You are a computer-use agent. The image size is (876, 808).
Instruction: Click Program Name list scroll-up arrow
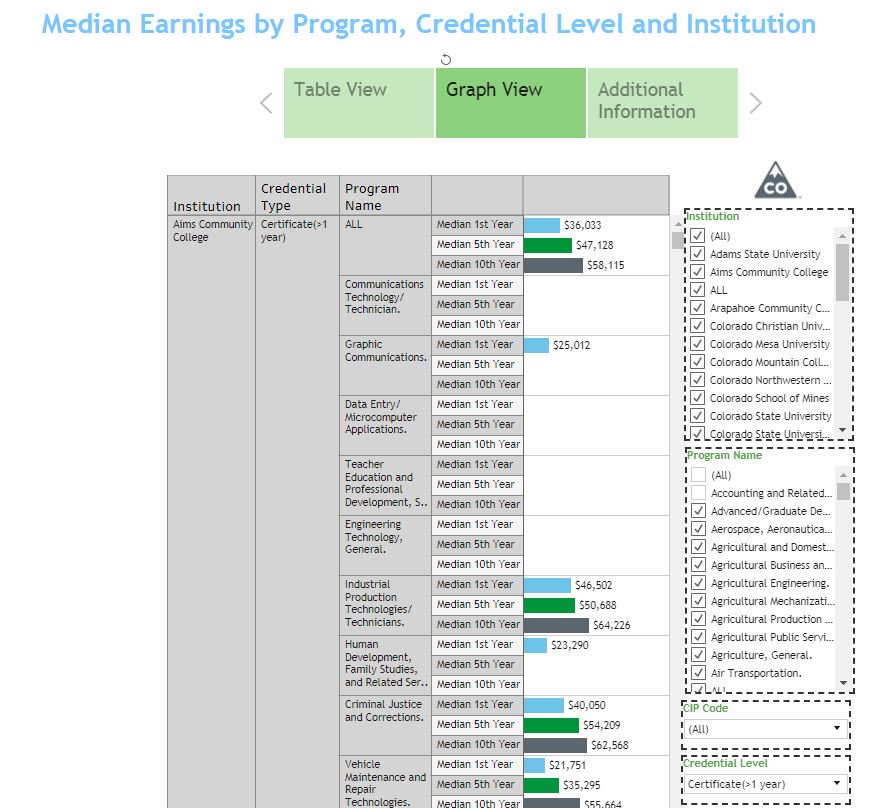pyautogui.click(x=844, y=475)
